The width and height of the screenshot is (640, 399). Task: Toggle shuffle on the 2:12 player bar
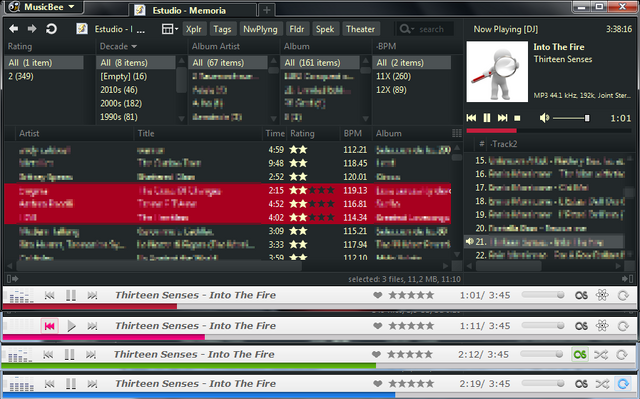click(601, 355)
